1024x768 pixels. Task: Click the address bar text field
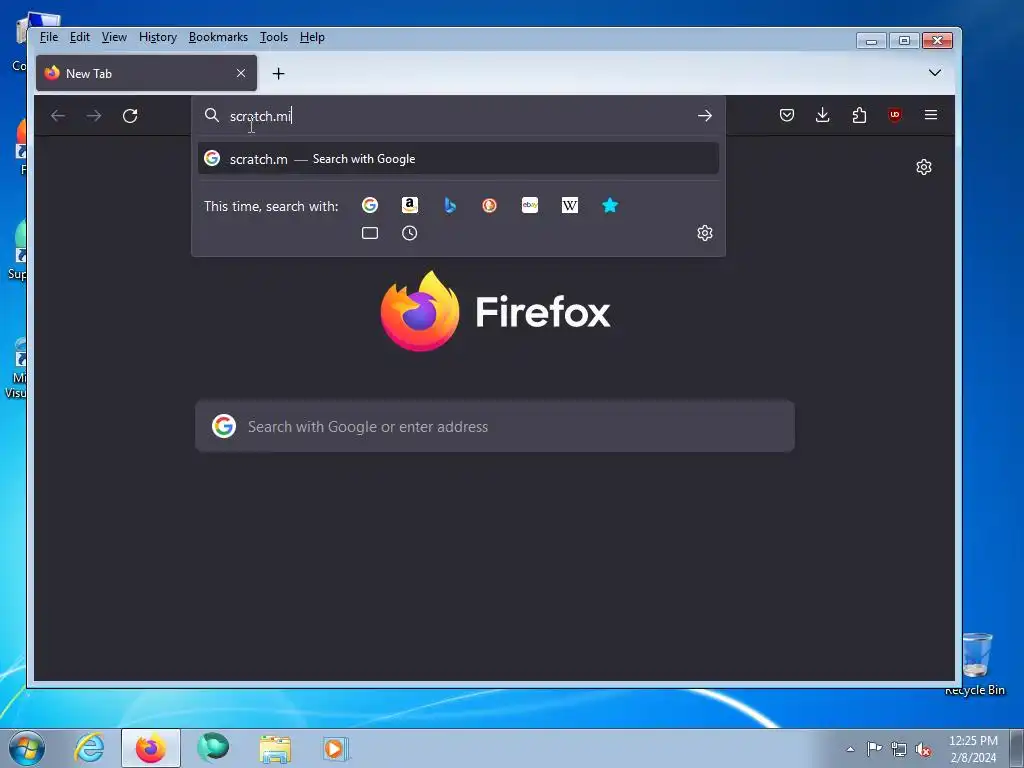457,116
